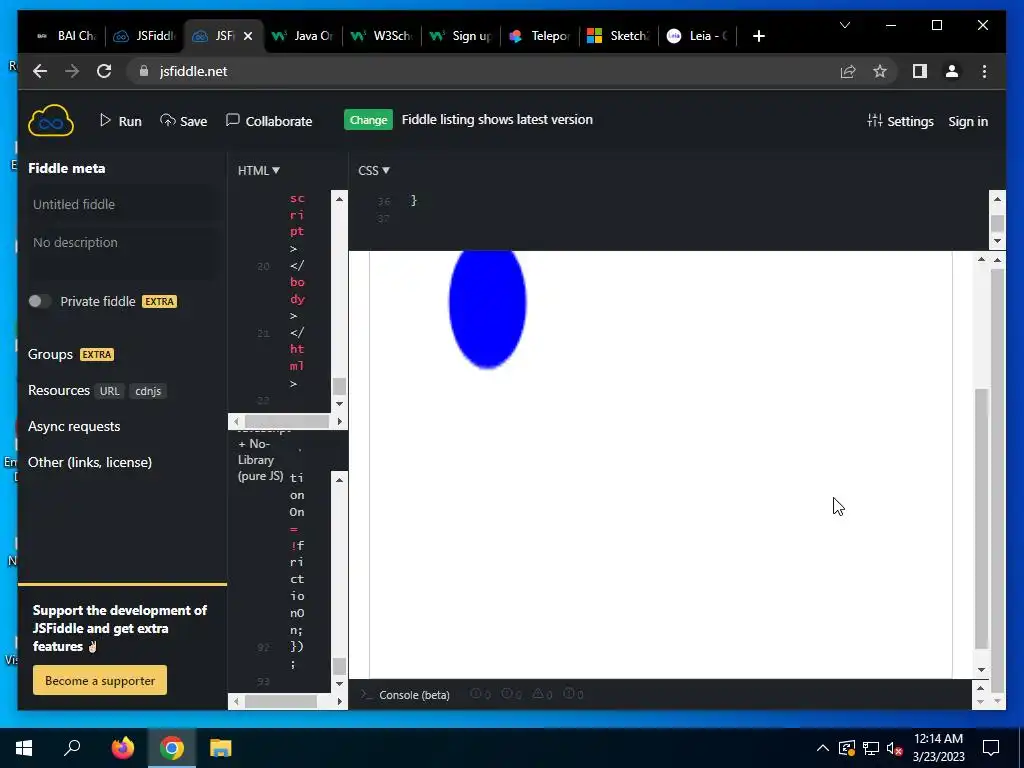Click the JSFiddle cloud logo

51,121
